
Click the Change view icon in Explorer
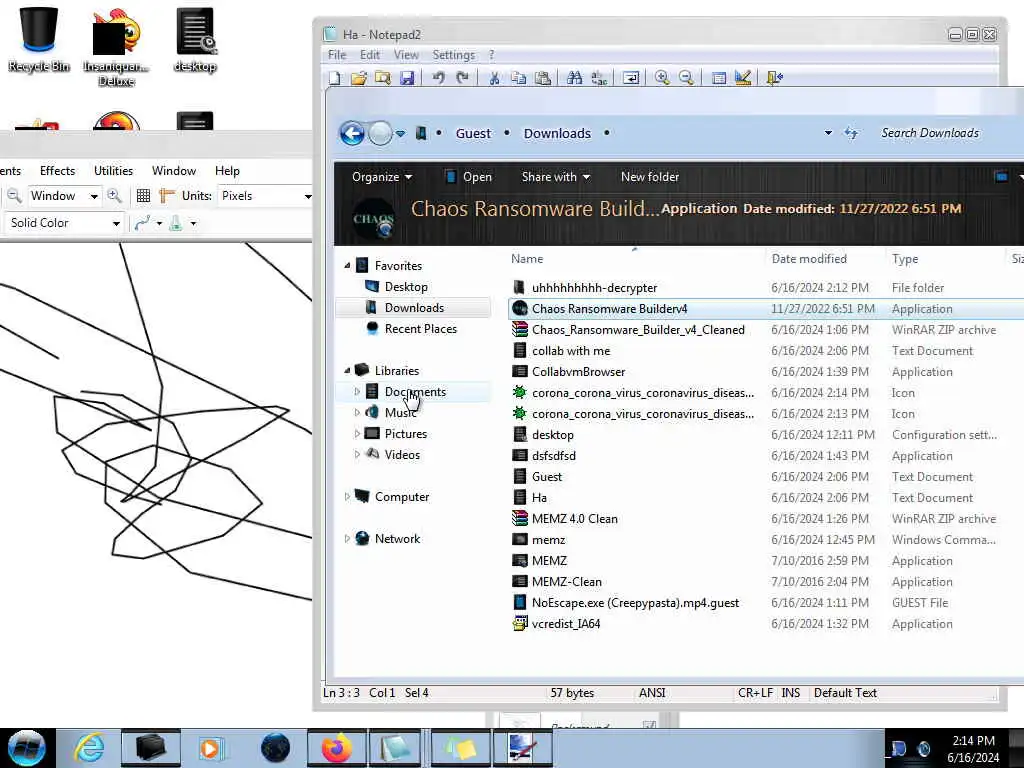point(1000,176)
